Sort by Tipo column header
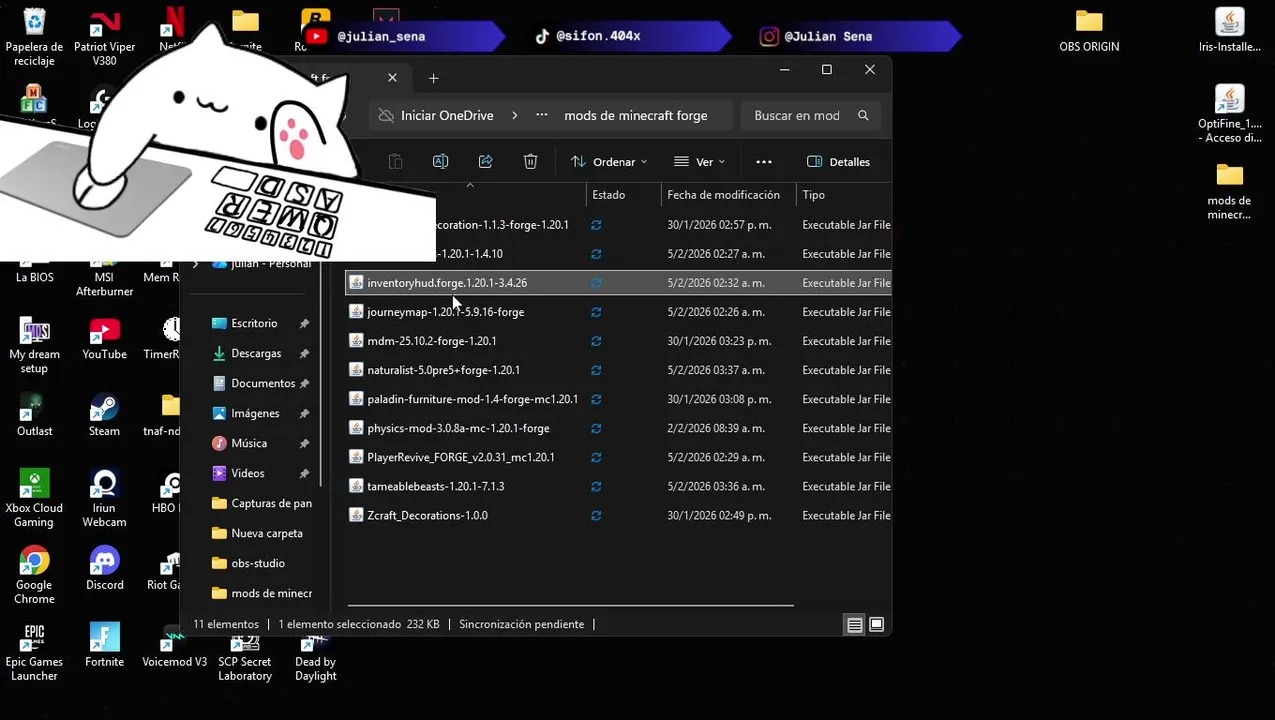The height and width of the screenshot is (720, 1275). click(844, 195)
